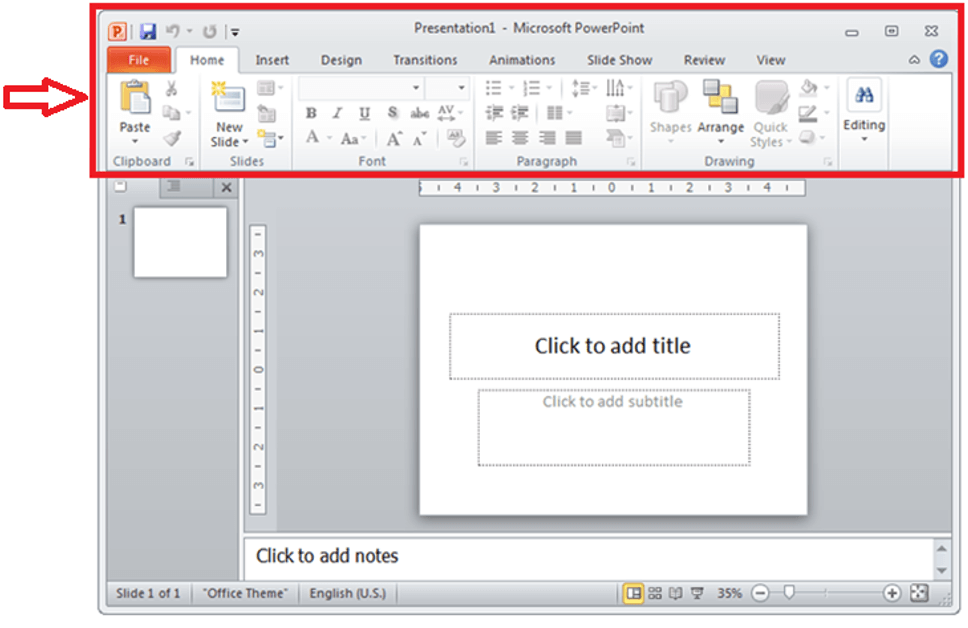Open the Animations tab

(x=522, y=60)
